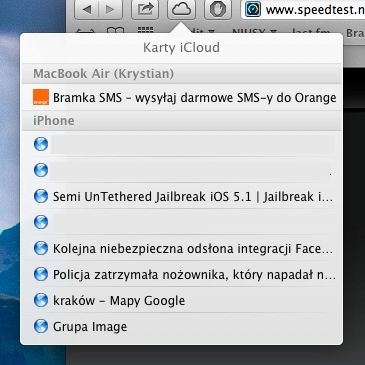Click the Orange logo favicon

(x=41, y=97)
